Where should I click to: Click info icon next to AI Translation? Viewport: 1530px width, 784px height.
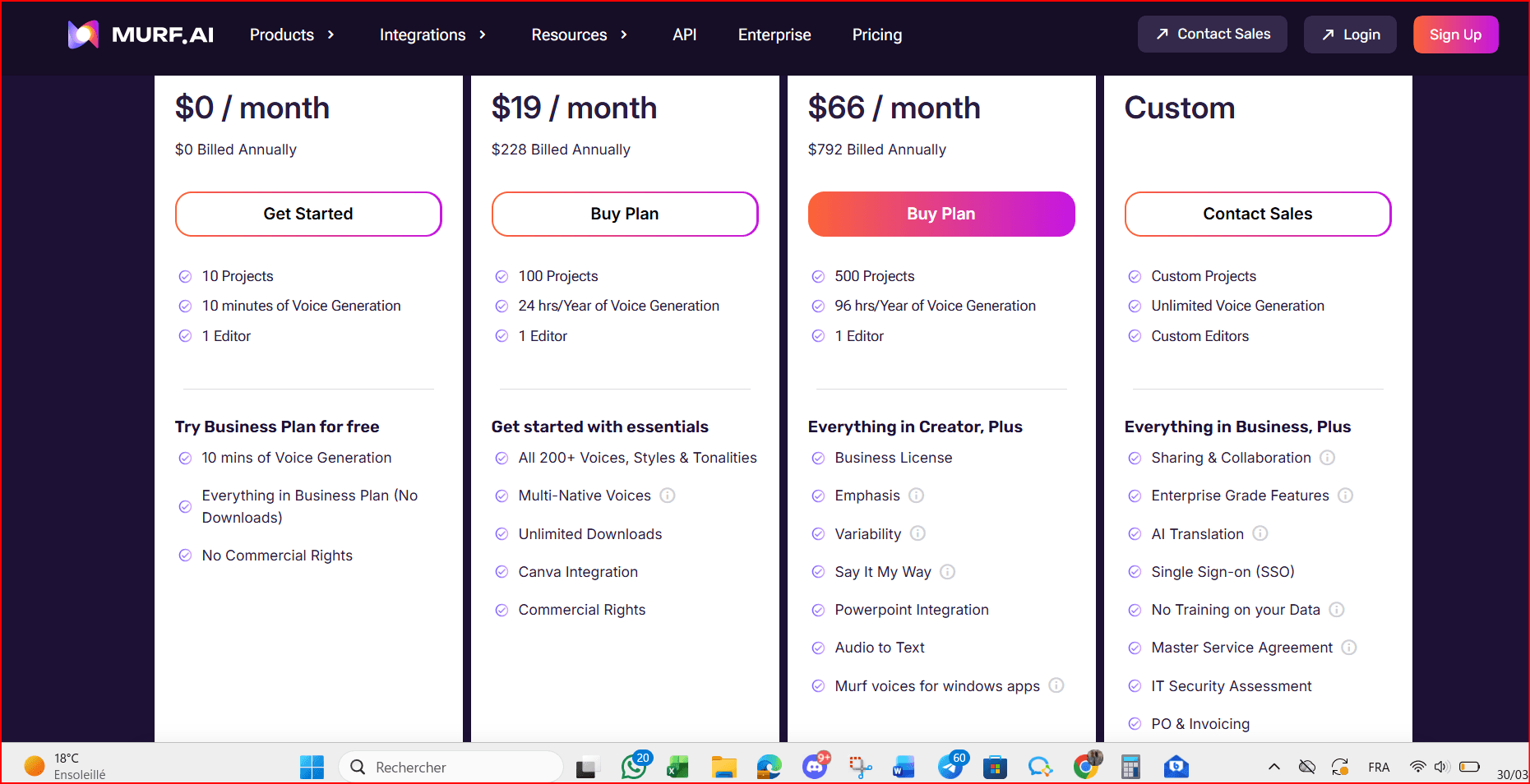(x=1260, y=533)
